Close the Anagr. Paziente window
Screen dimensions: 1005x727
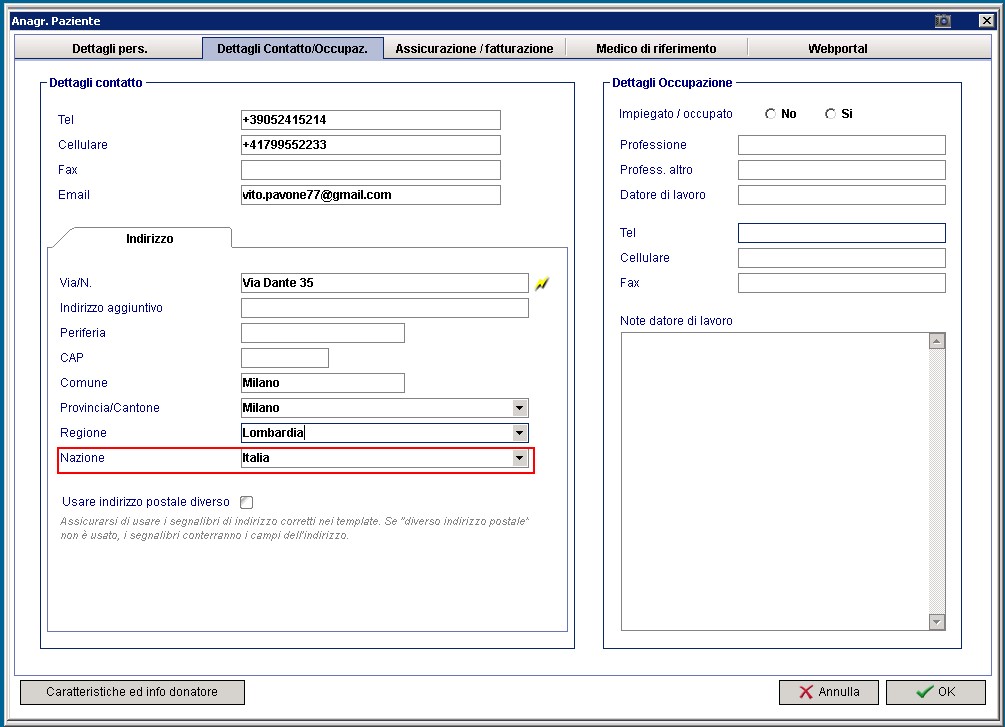(x=986, y=21)
